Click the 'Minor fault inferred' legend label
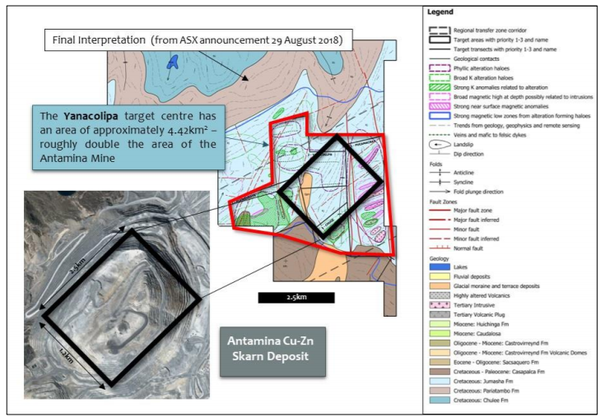 click(476, 239)
